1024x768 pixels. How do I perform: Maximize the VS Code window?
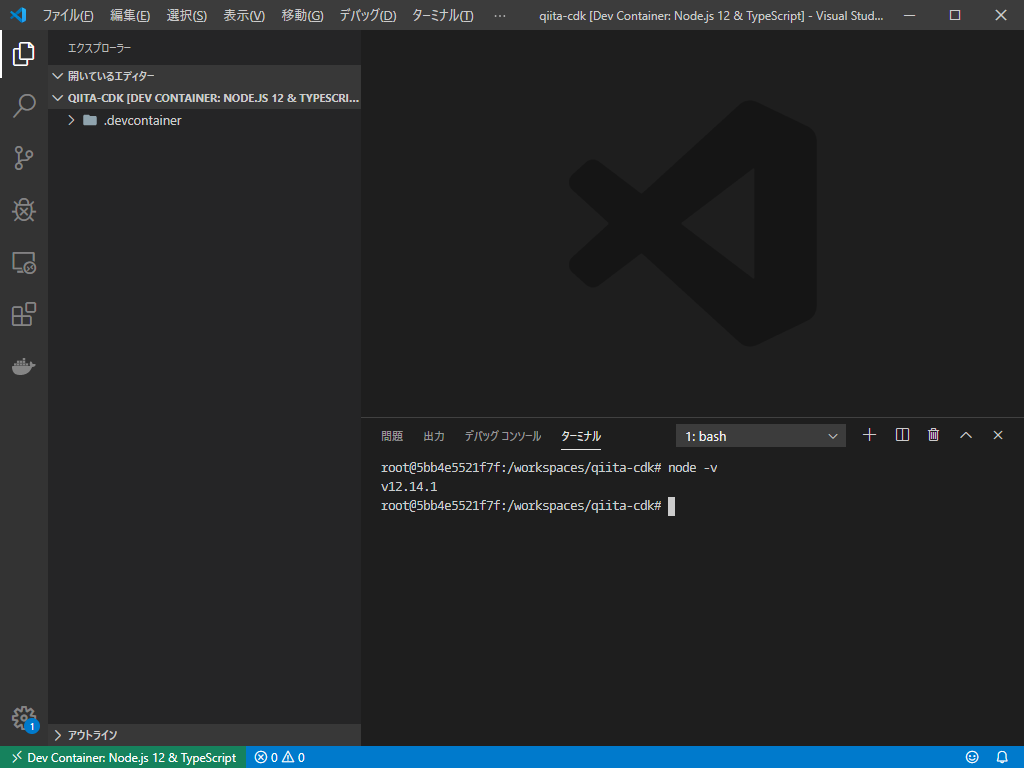(x=955, y=15)
